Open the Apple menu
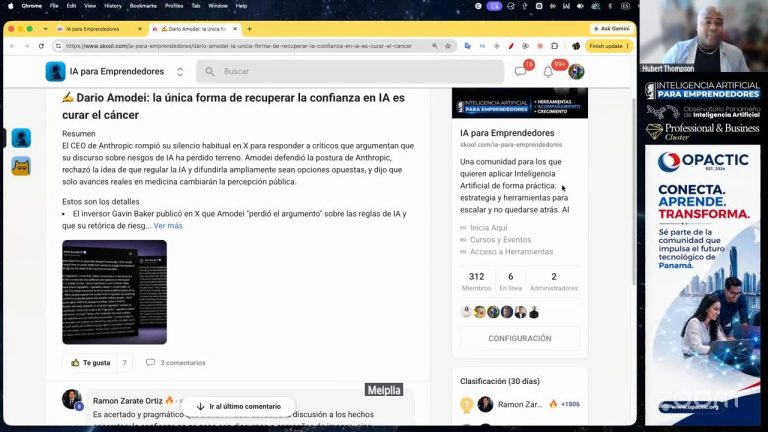768x432 pixels. pos(10,6)
